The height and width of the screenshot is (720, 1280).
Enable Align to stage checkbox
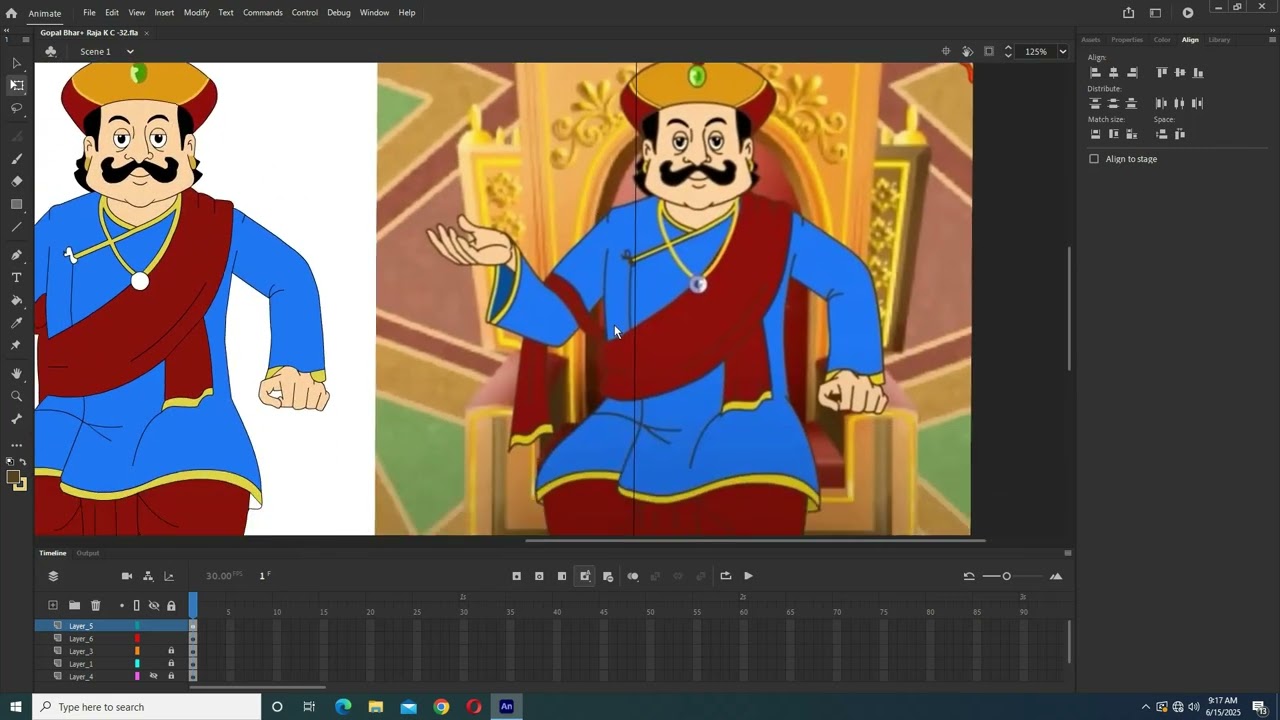point(1094,159)
